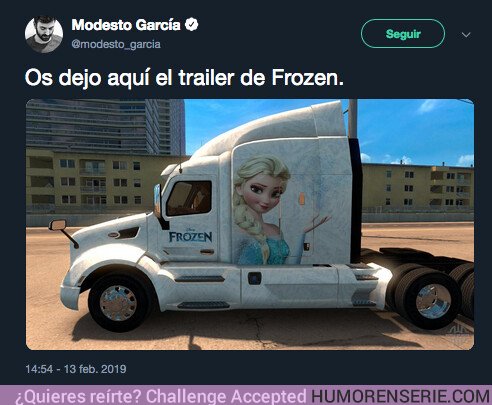
Task: Click Elsa's face painted on truck cab
Action: [x=263, y=190]
